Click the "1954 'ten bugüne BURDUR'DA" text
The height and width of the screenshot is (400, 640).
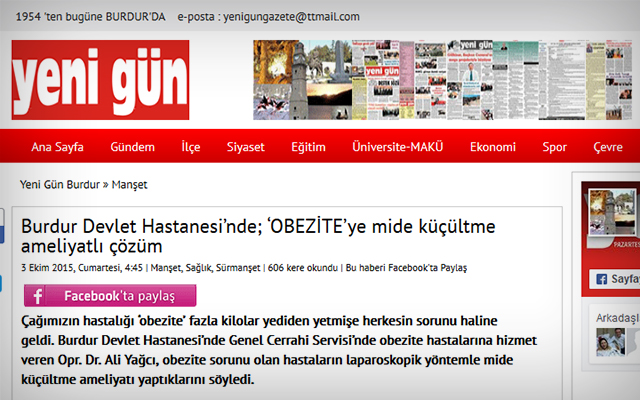(91, 17)
